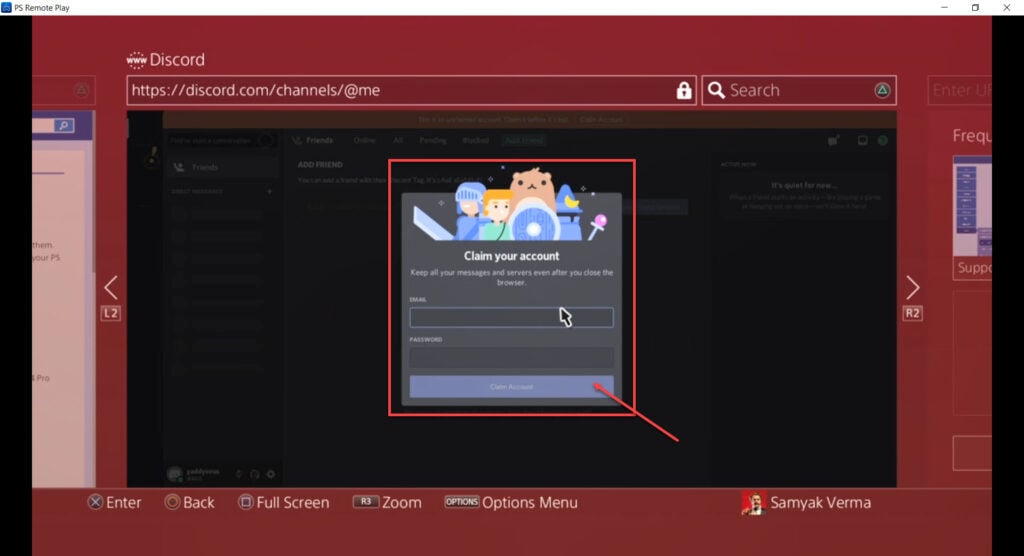Go to previous page with left chevron
The width and height of the screenshot is (1024, 556).
point(111,287)
